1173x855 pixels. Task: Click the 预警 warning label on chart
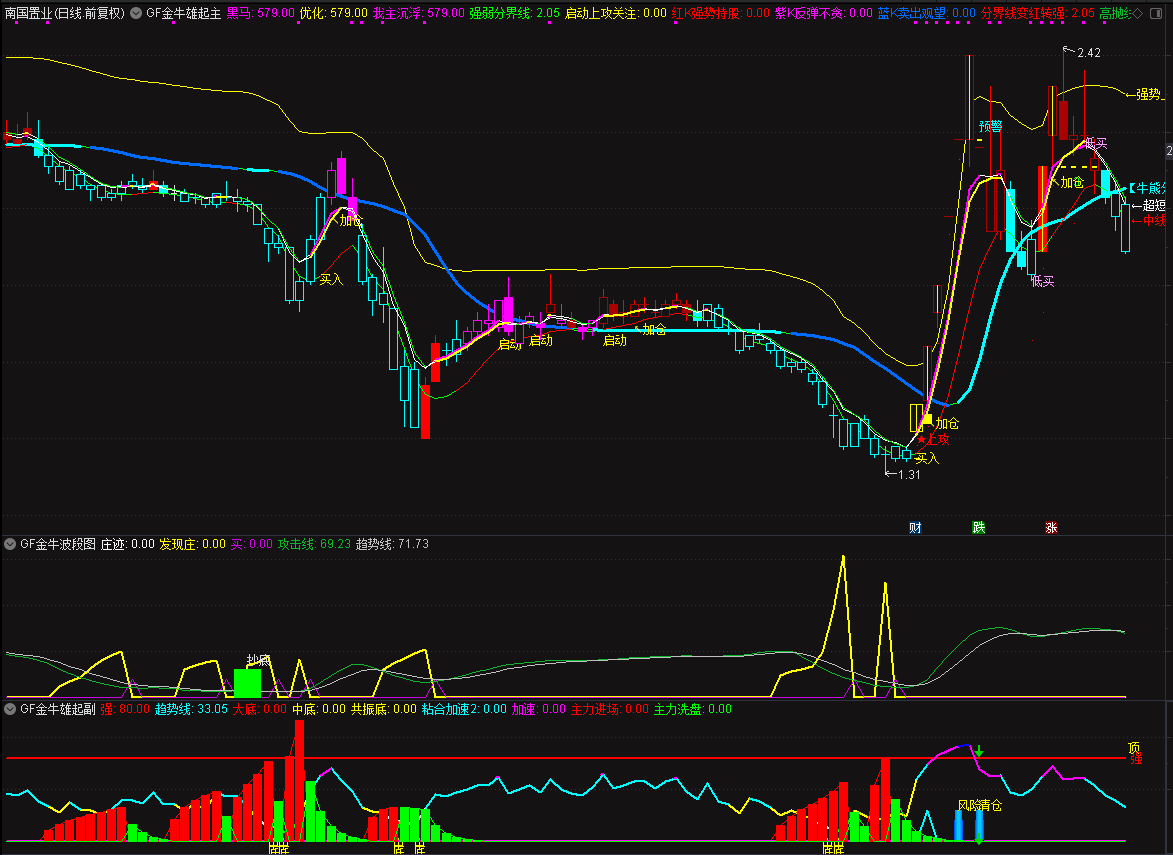(990, 126)
